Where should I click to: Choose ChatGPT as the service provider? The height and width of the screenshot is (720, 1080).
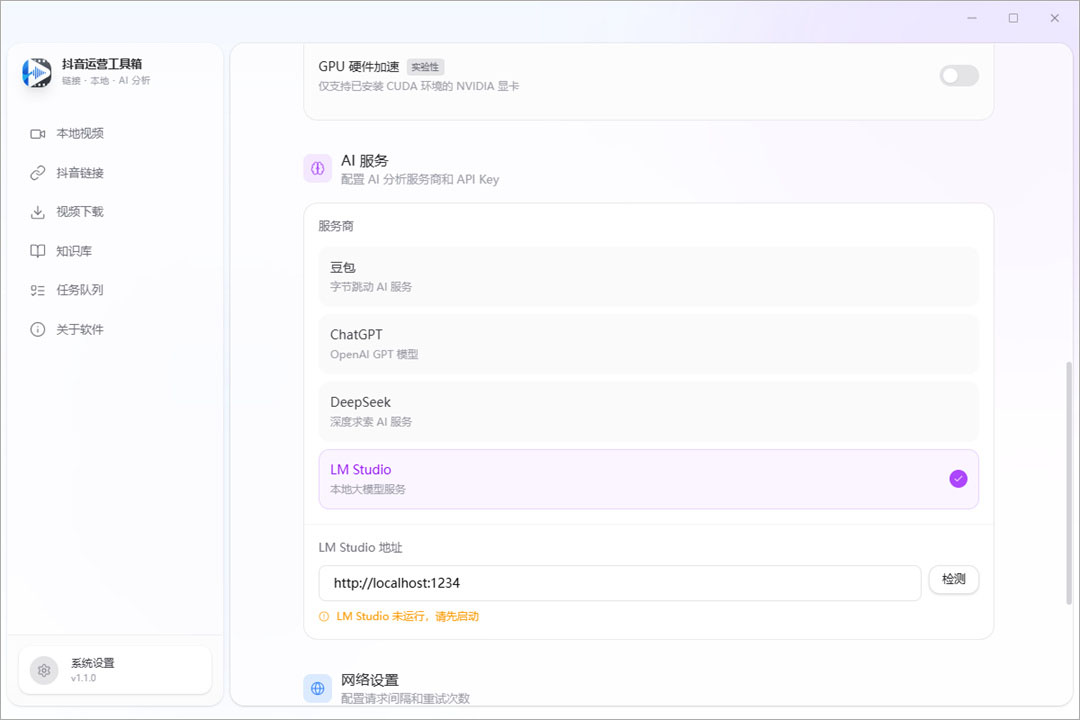648,342
